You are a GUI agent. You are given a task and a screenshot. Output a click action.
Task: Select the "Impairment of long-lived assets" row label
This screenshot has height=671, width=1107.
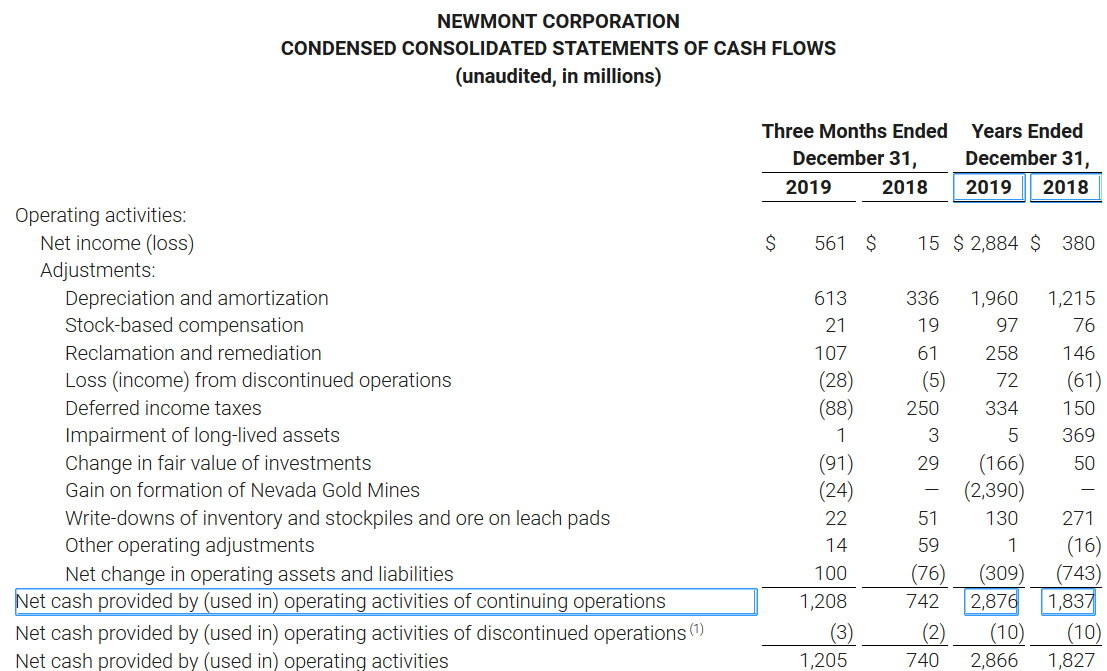point(203,435)
